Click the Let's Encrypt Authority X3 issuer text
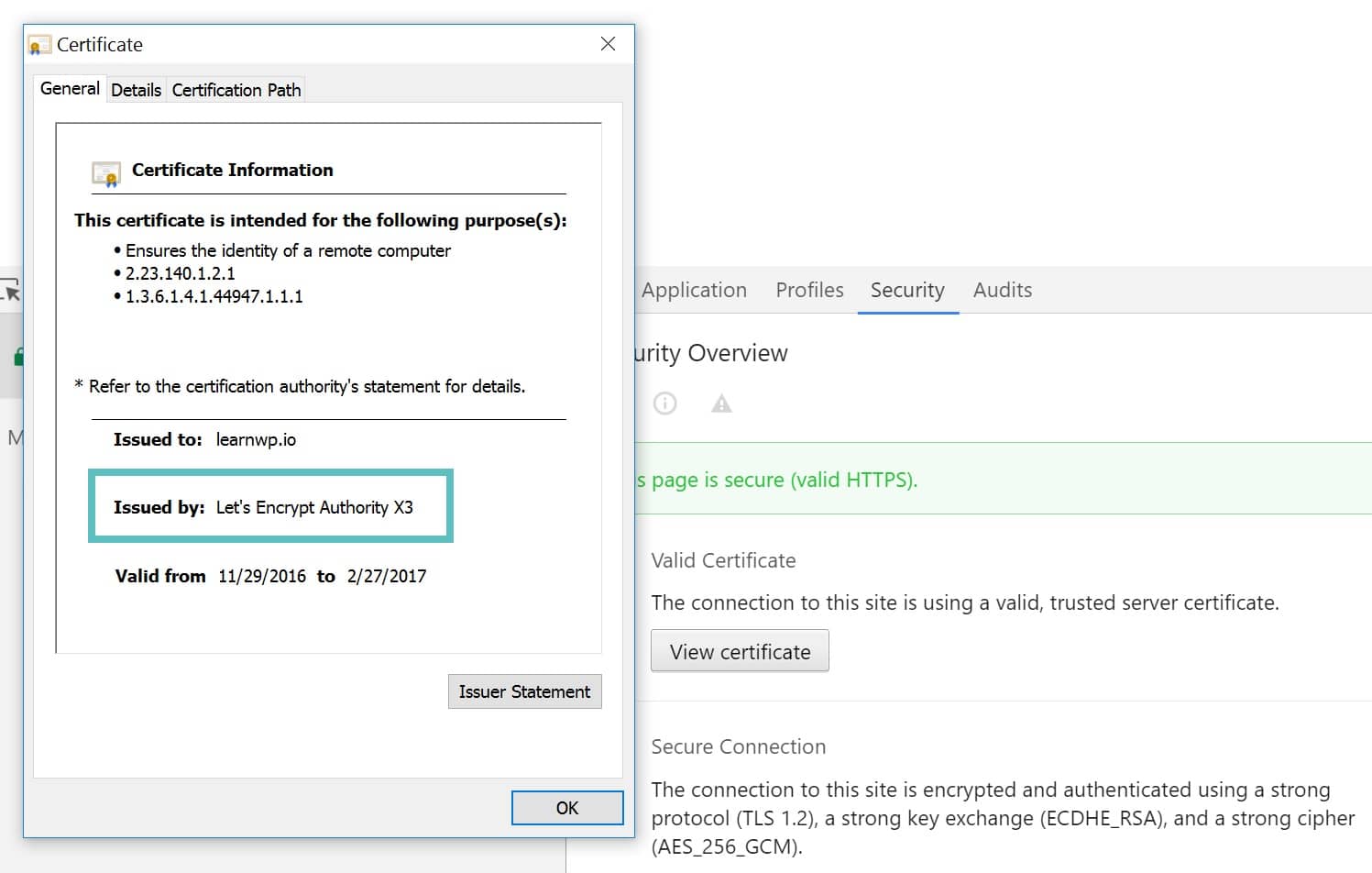This screenshot has height=873, width=1372. coord(314,507)
